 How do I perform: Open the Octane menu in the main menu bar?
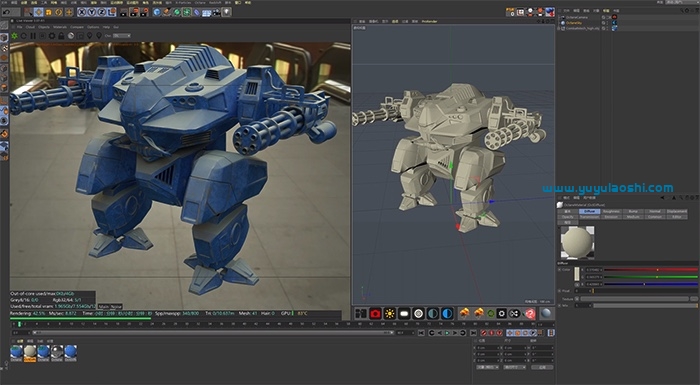click(x=200, y=3)
